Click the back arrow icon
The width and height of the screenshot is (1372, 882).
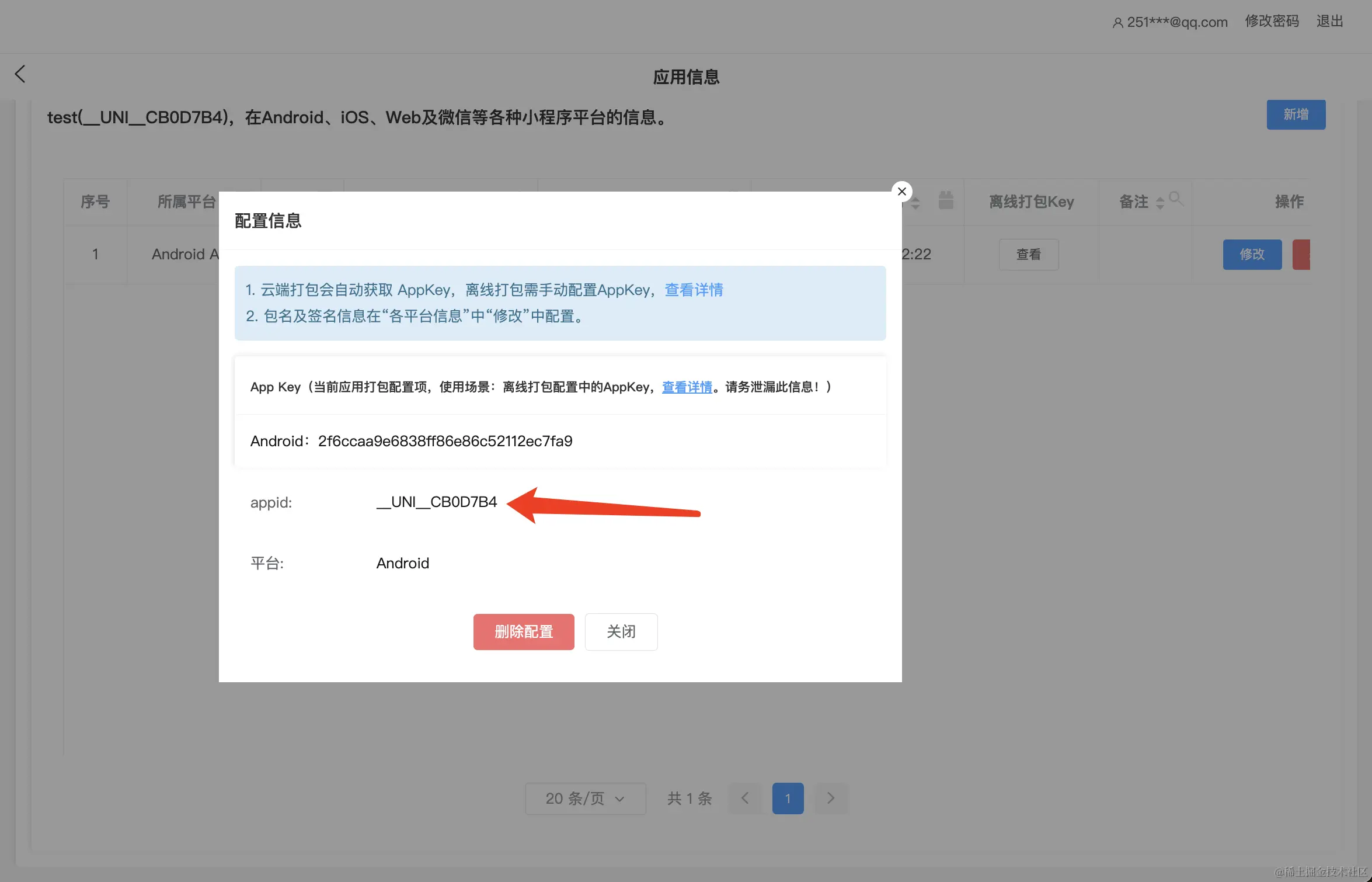pyautogui.click(x=20, y=74)
